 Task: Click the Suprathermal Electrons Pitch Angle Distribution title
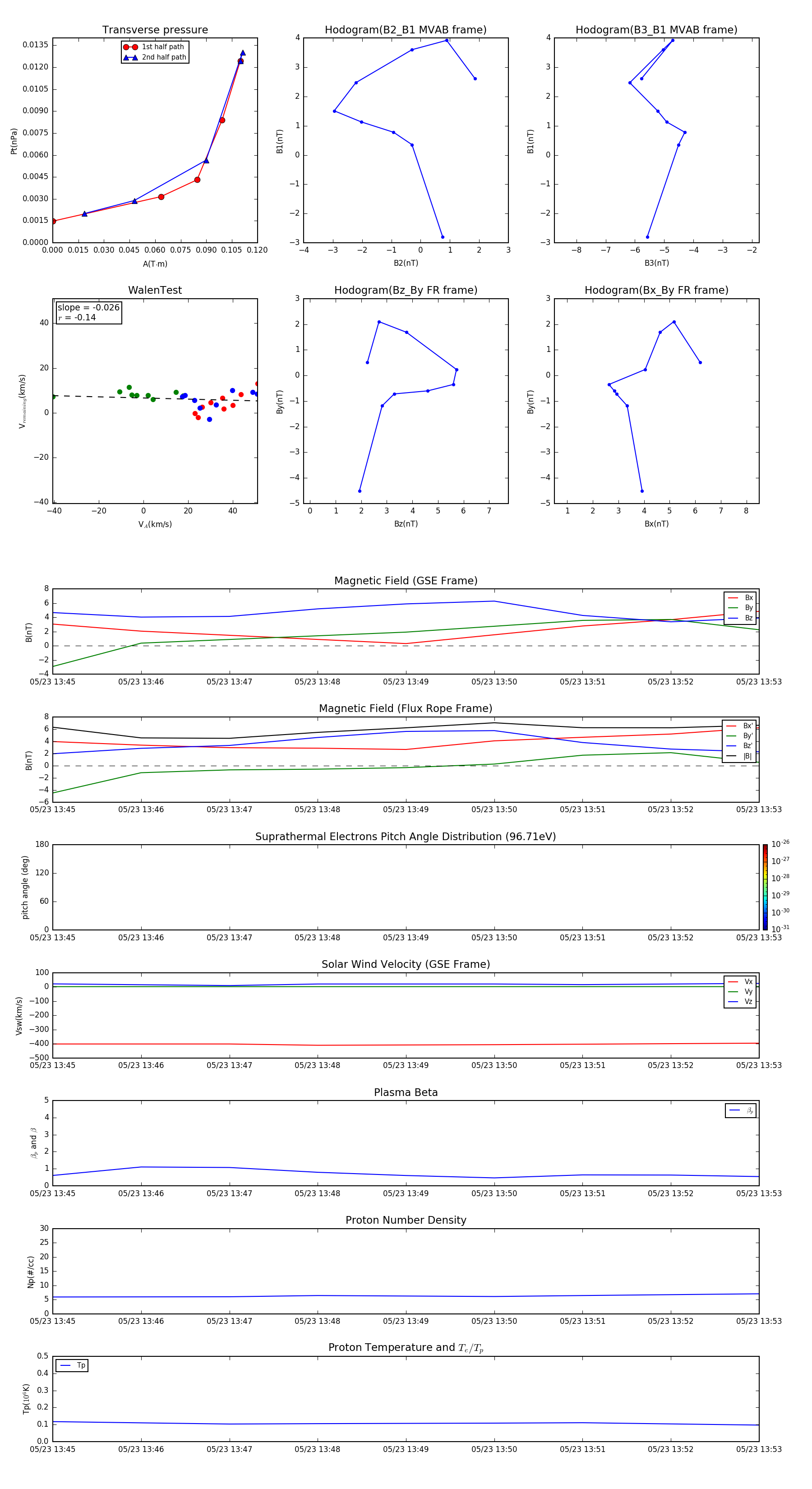pyautogui.click(x=406, y=837)
